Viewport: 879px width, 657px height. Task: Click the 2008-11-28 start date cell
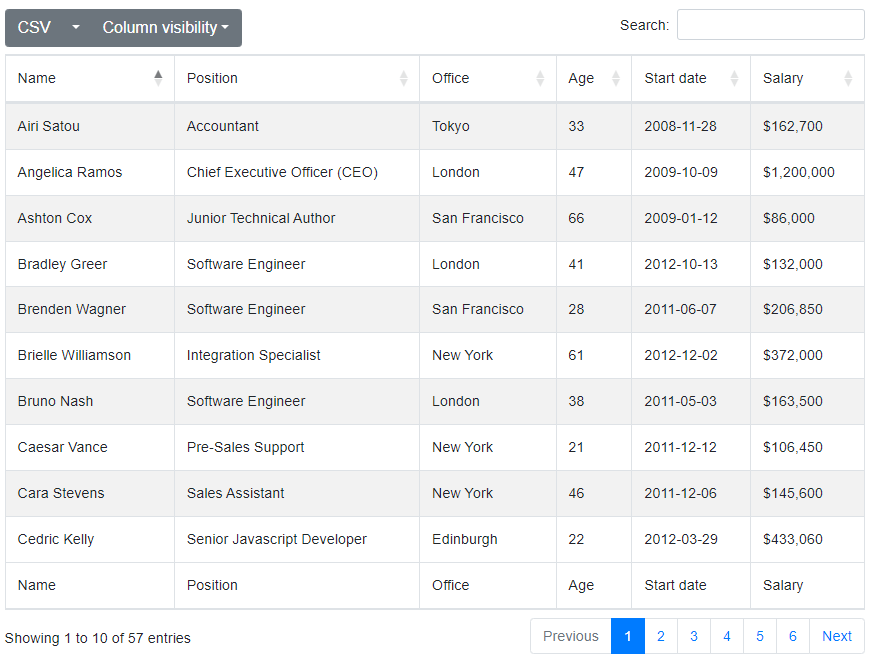(691, 126)
